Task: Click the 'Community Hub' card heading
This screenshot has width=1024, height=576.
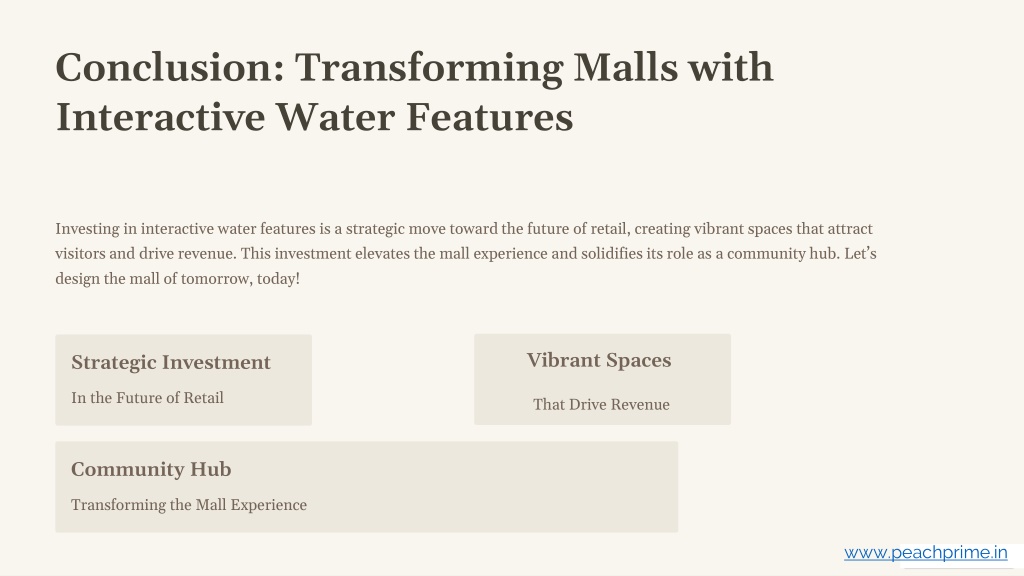Action: tap(151, 470)
